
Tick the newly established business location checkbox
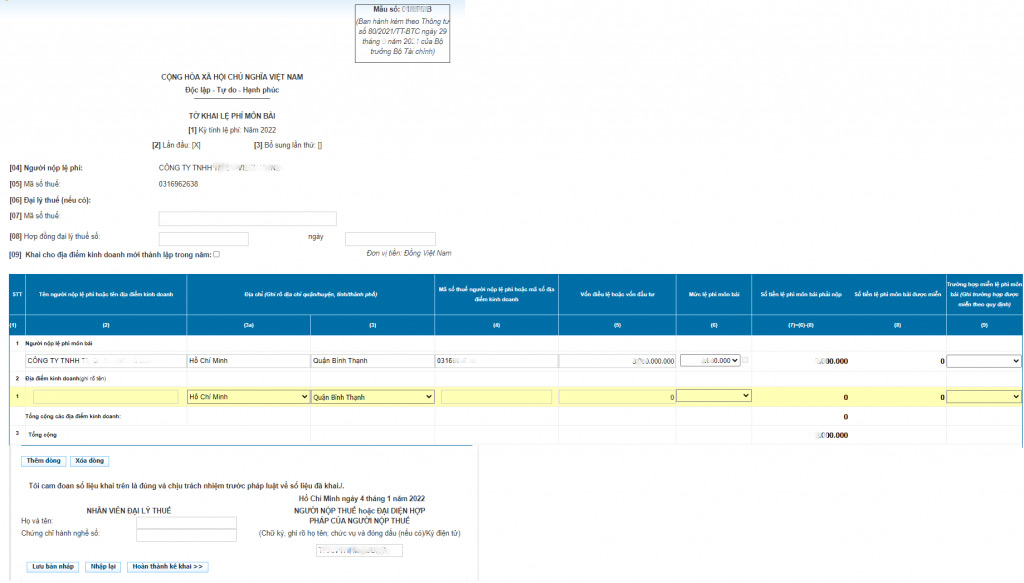click(x=216, y=255)
